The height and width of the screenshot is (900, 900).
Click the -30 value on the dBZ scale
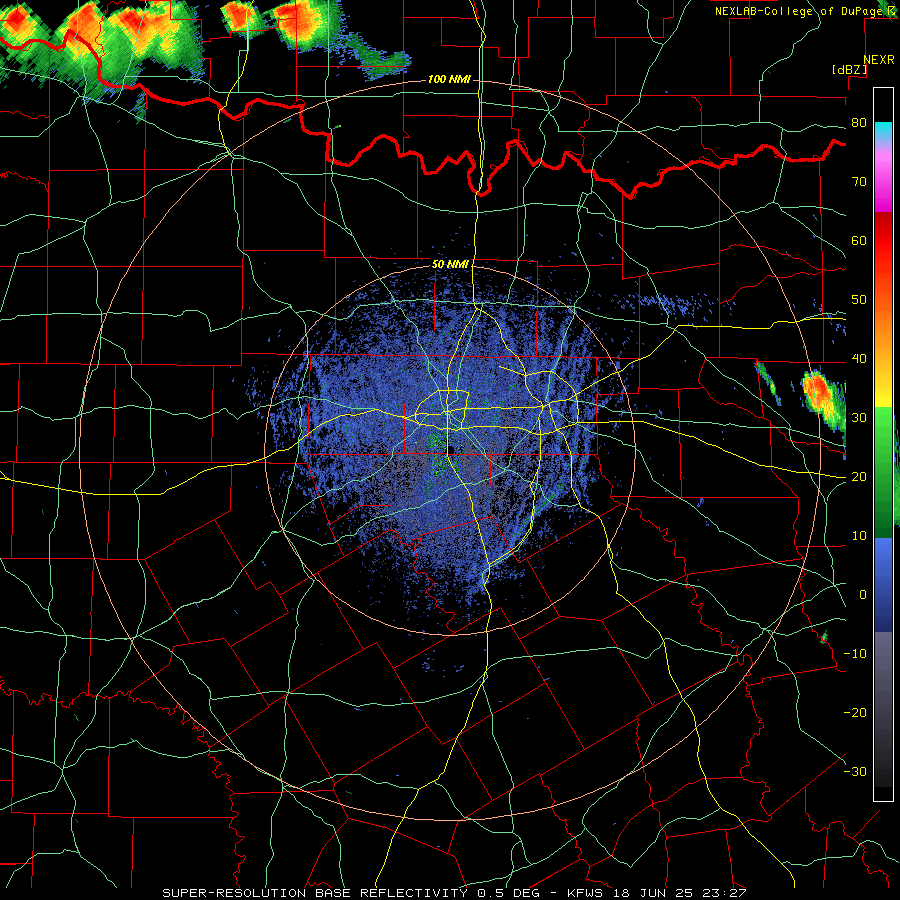855,771
